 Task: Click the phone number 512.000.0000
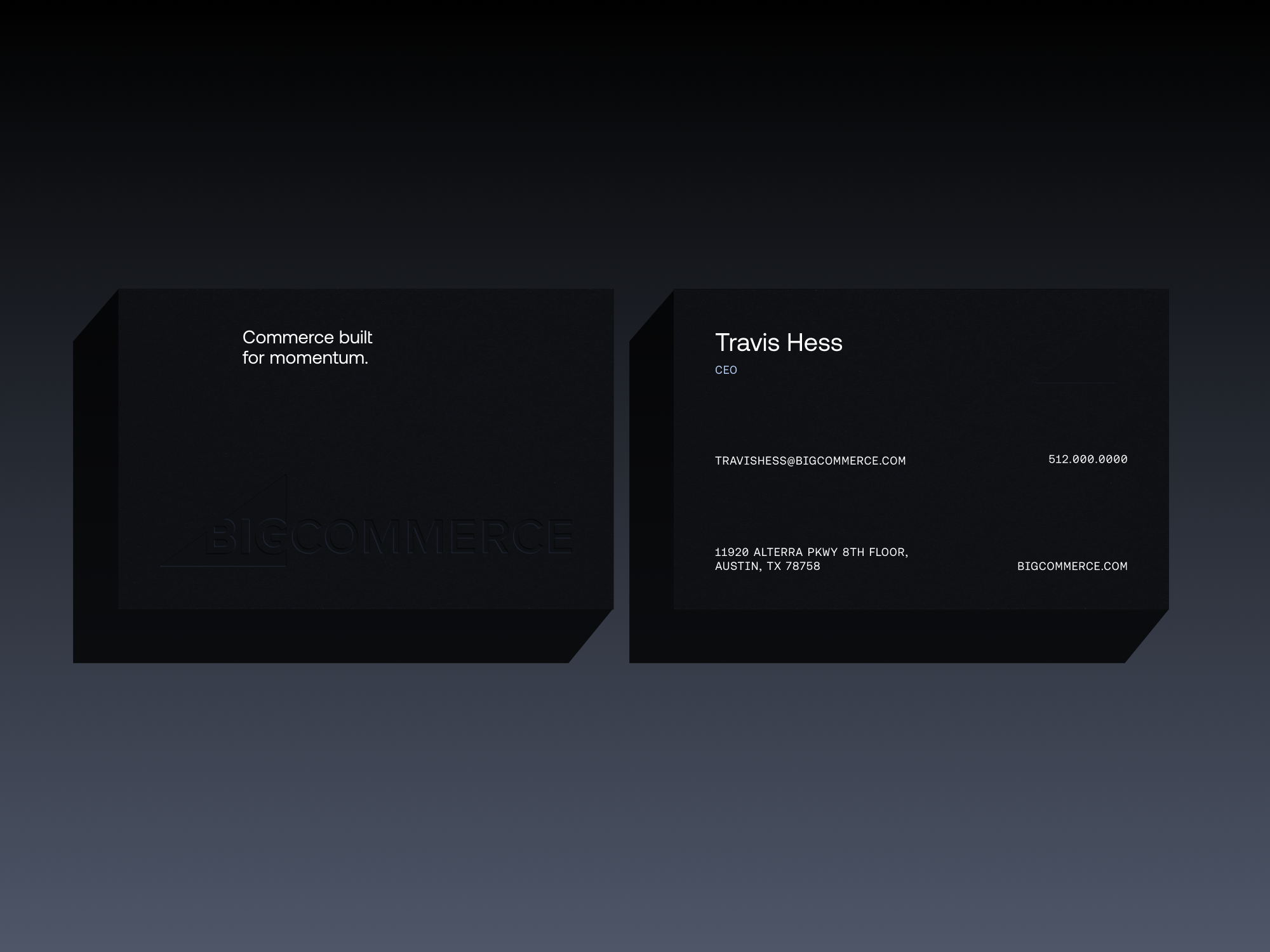[1088, 459]
